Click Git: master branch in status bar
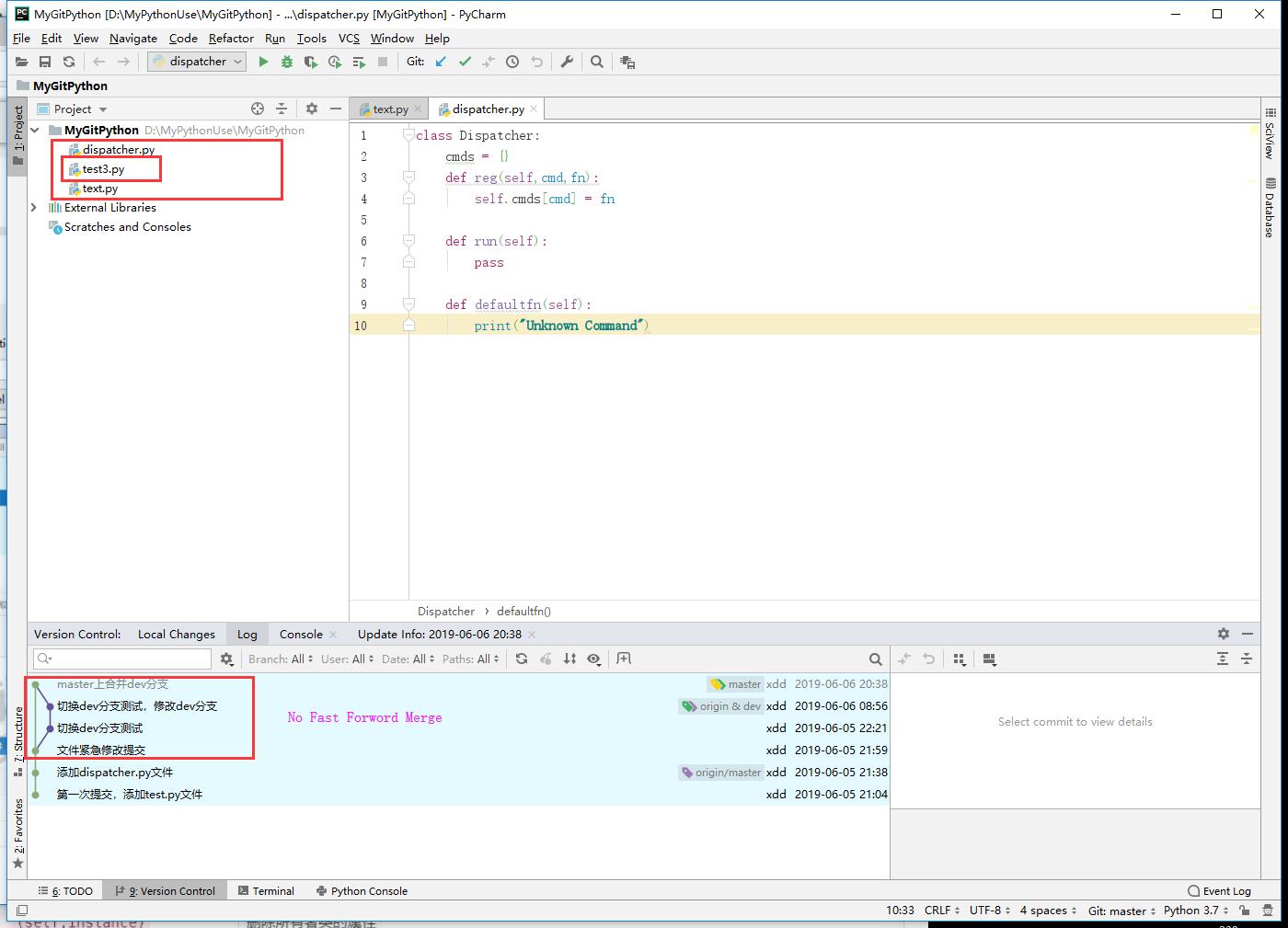 pyautogui.click(x=1121, y=911)
